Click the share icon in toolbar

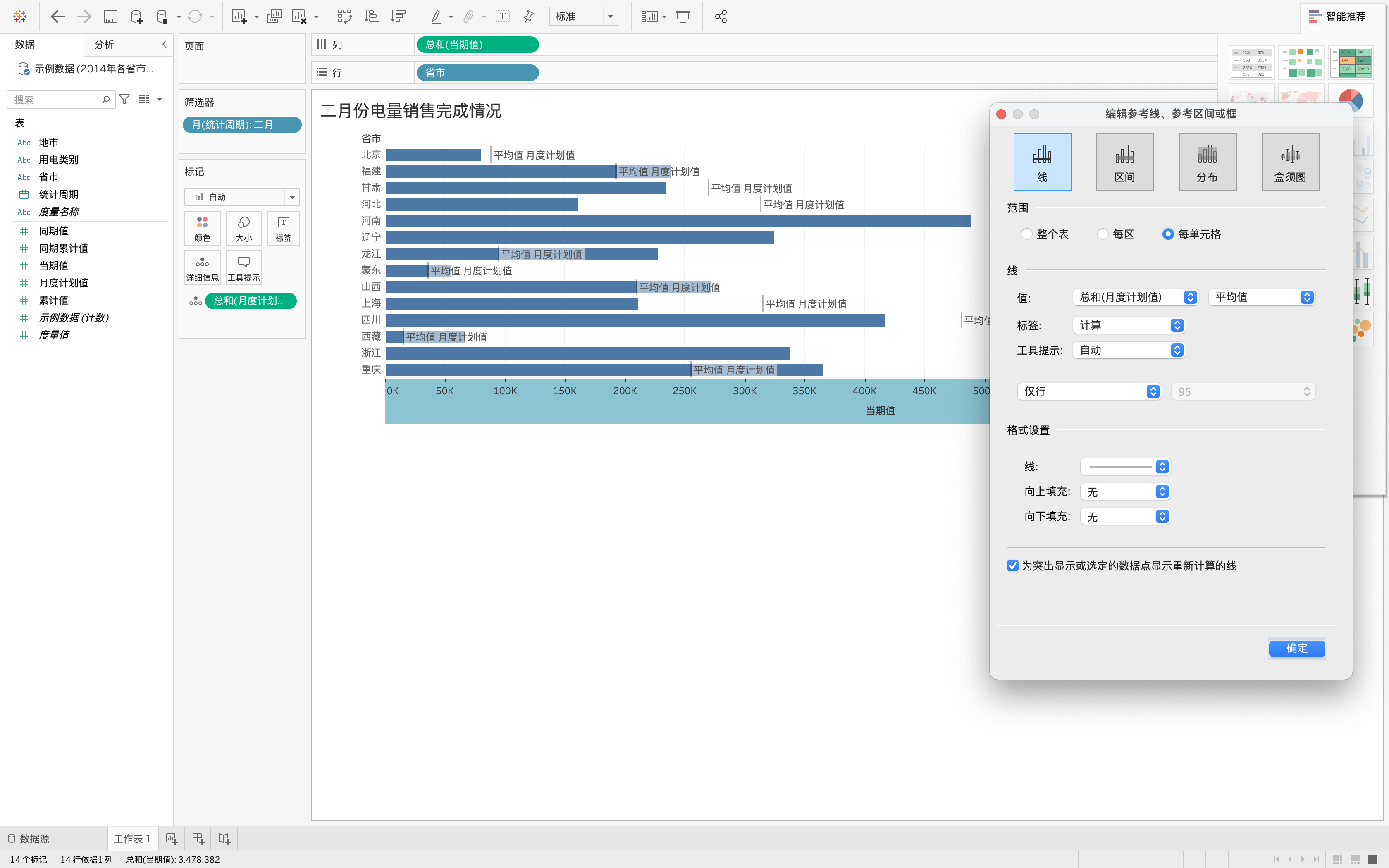[721, 17]
